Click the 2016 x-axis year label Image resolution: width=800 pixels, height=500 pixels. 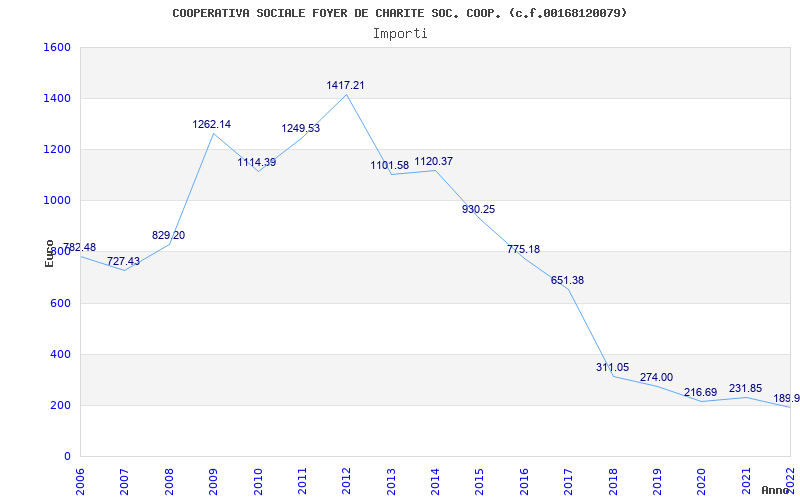click(x=524, y=481)
